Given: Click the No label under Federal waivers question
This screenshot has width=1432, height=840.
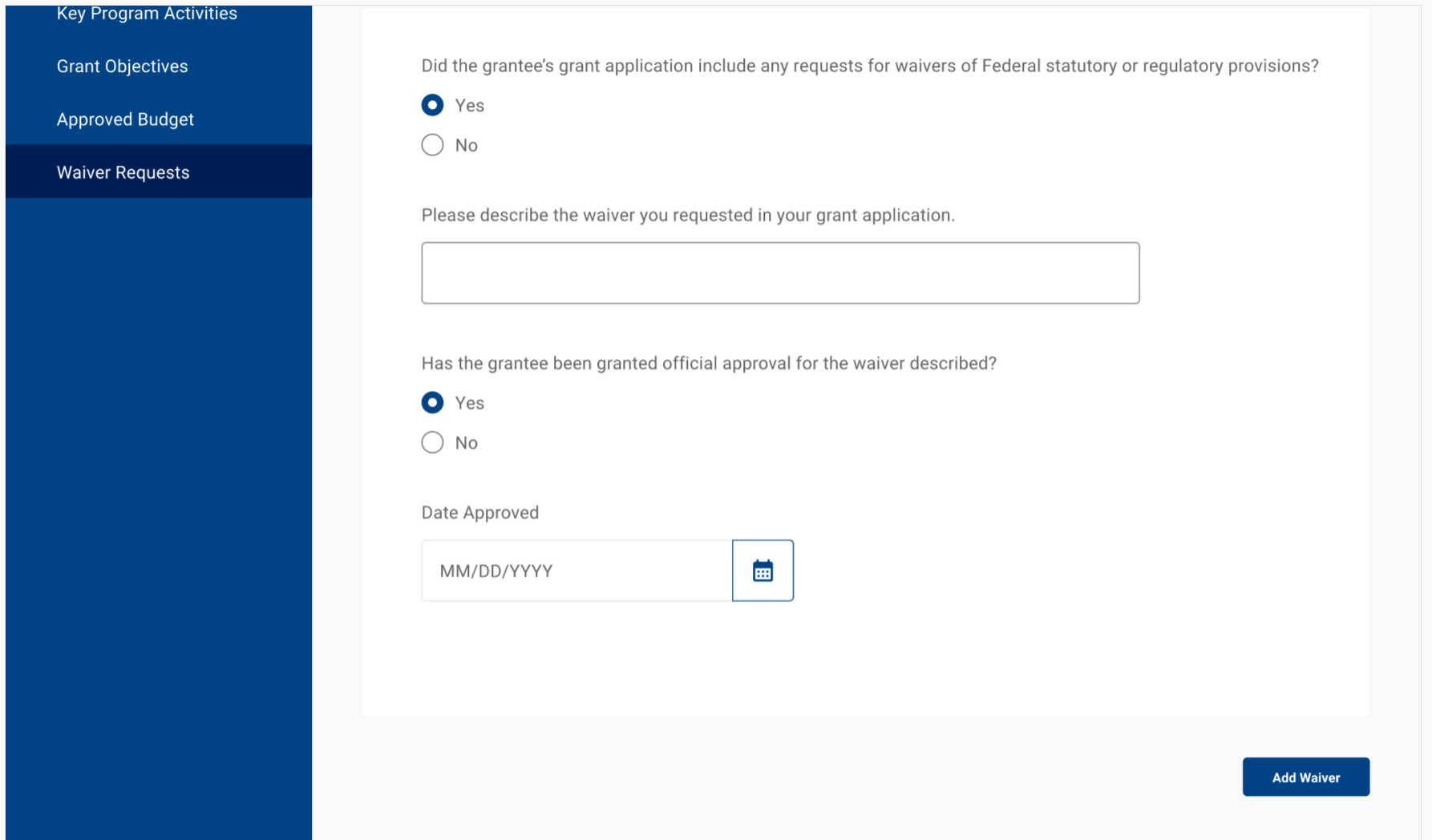Looking at the screenshot, I should coord(467,146).
